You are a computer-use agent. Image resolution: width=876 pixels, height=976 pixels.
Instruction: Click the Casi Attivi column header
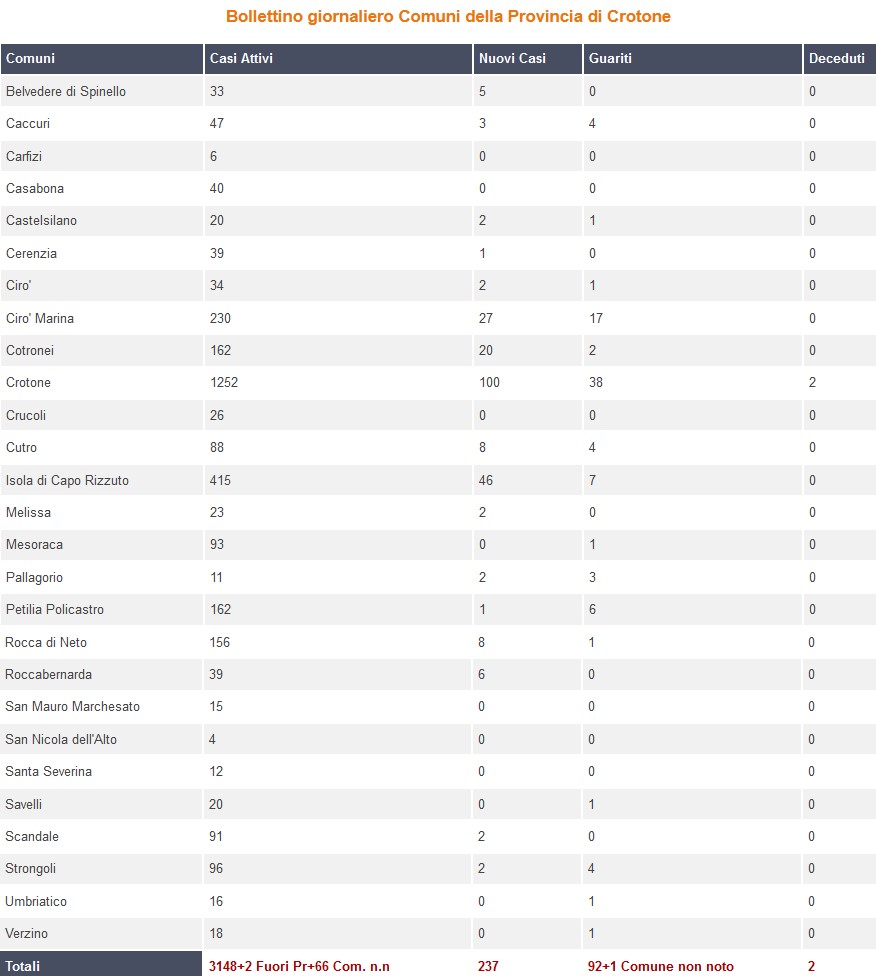(x=241, y=59)
